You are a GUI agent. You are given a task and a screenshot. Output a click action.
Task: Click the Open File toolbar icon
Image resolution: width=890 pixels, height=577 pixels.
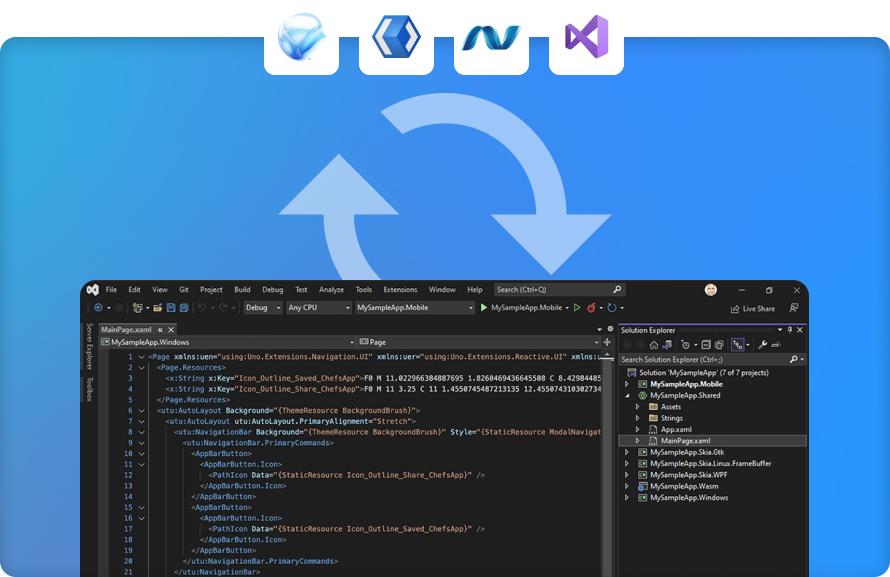tap(158, 308)
